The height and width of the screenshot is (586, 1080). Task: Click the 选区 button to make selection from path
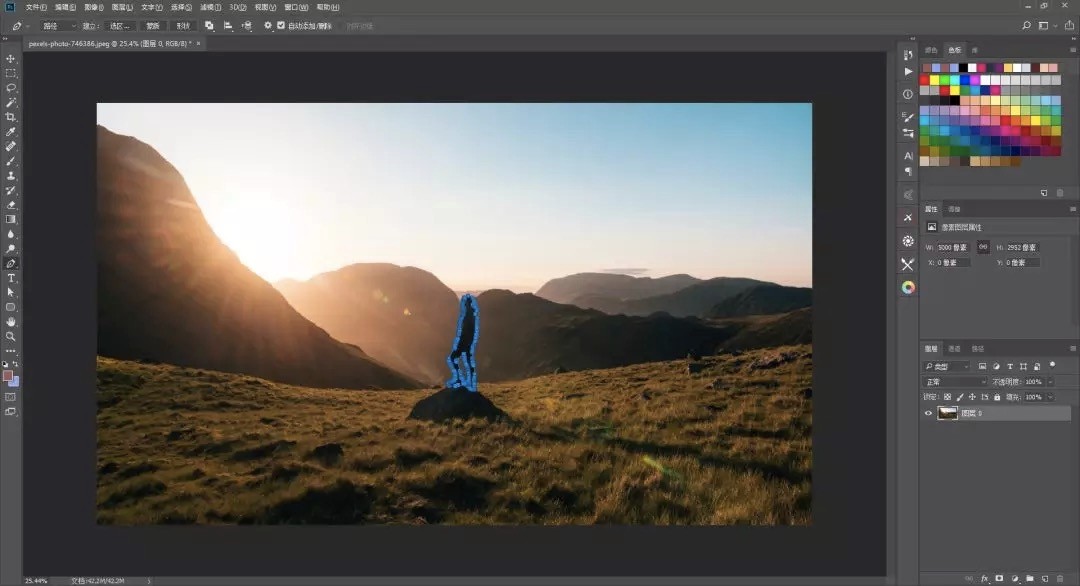[x=118, y=26]
